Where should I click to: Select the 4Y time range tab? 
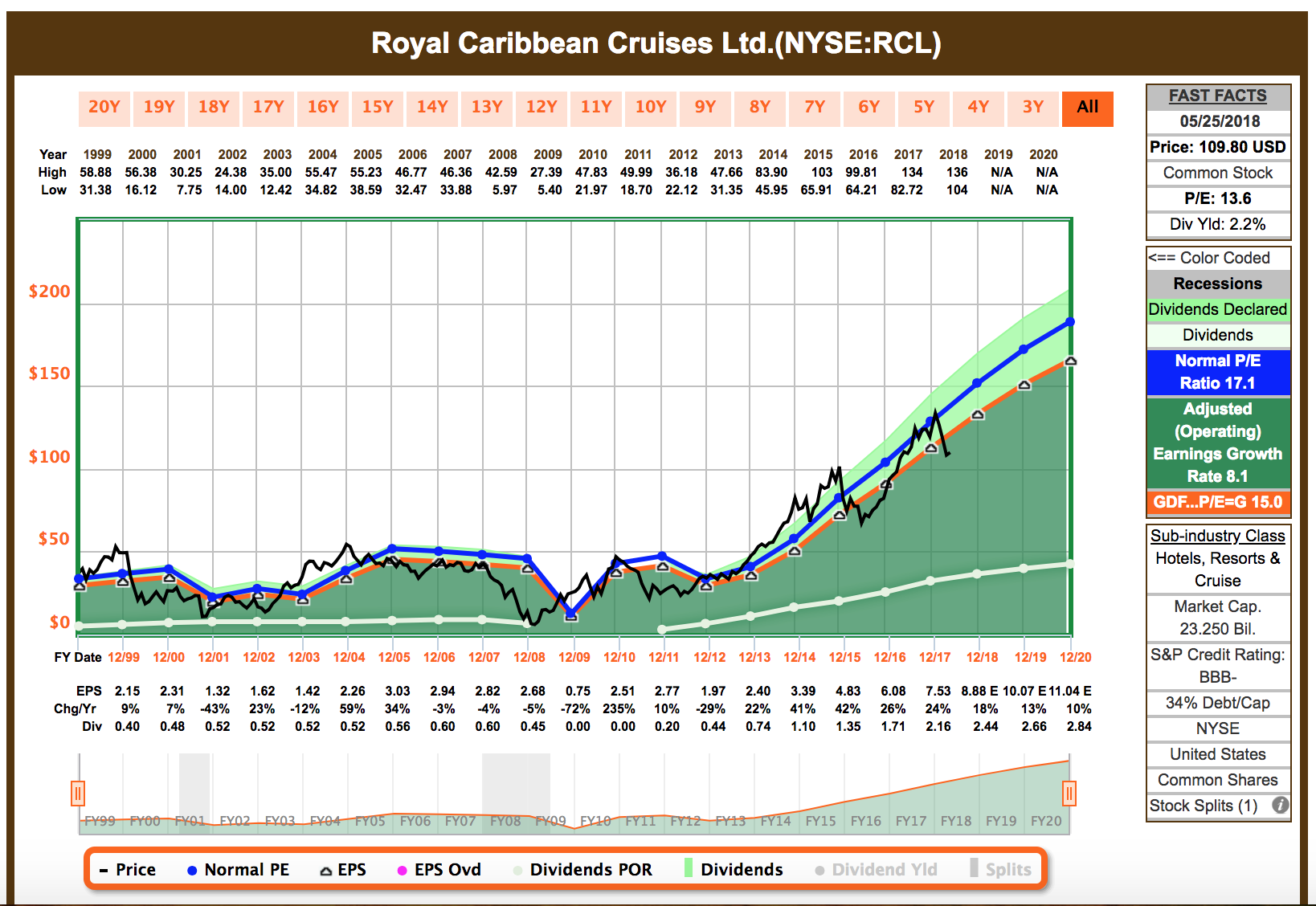point(979,108)
